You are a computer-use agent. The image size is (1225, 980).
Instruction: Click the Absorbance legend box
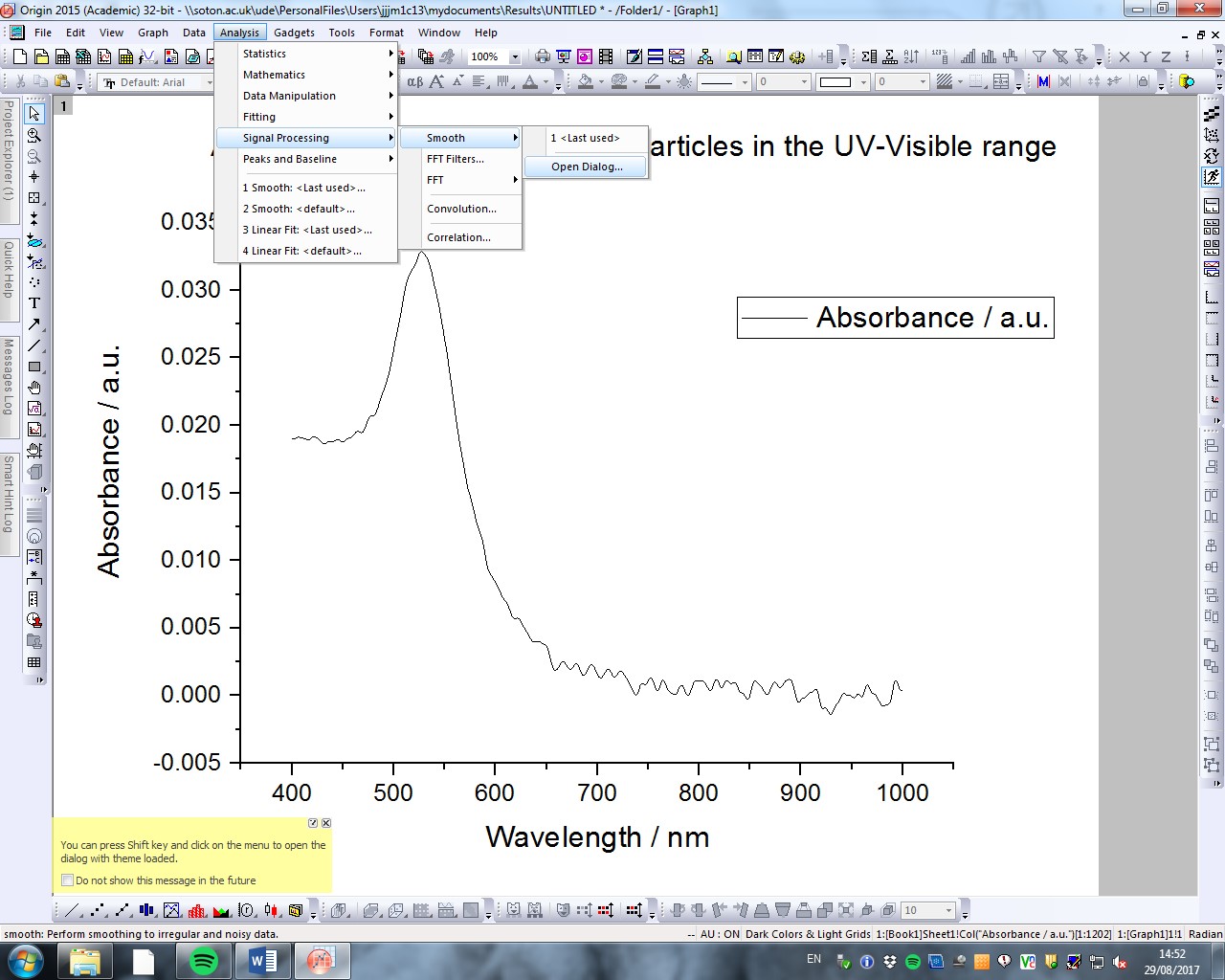pos(895,318)
